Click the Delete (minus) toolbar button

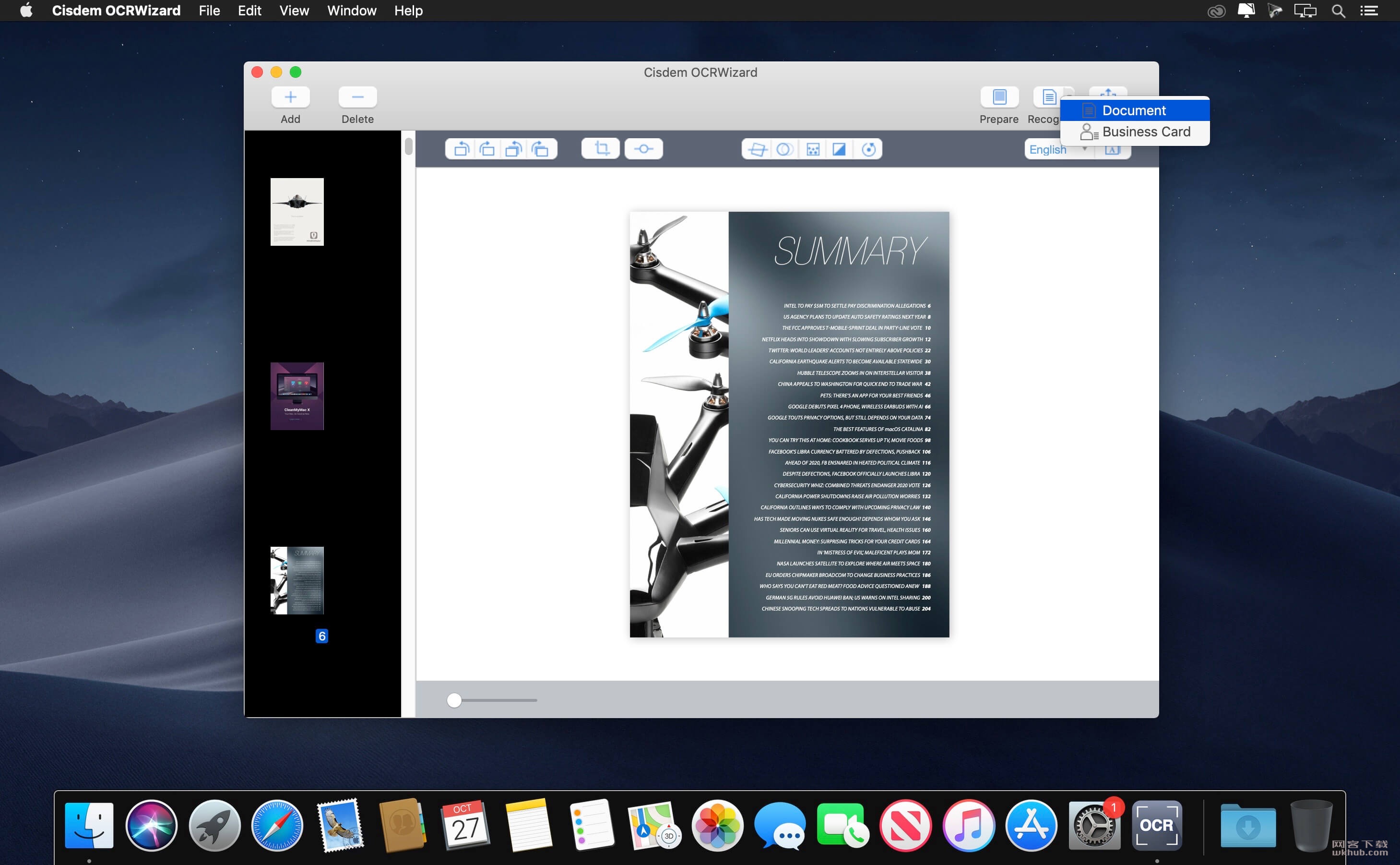click(357, 97)
